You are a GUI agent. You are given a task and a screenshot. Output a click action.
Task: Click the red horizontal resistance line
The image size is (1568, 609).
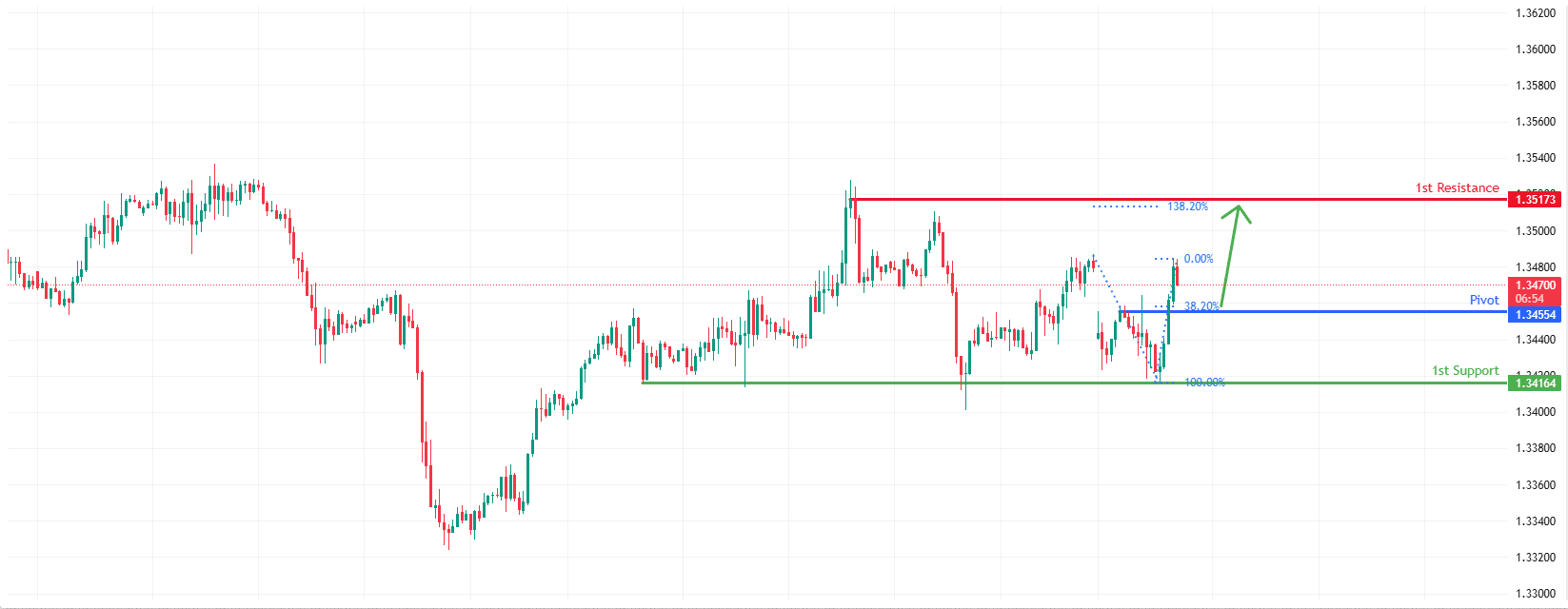(1047, 199)
